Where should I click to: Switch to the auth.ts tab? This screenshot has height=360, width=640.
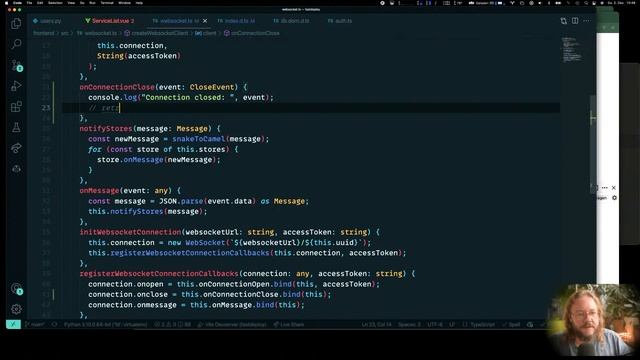click(x=340, y=21)
